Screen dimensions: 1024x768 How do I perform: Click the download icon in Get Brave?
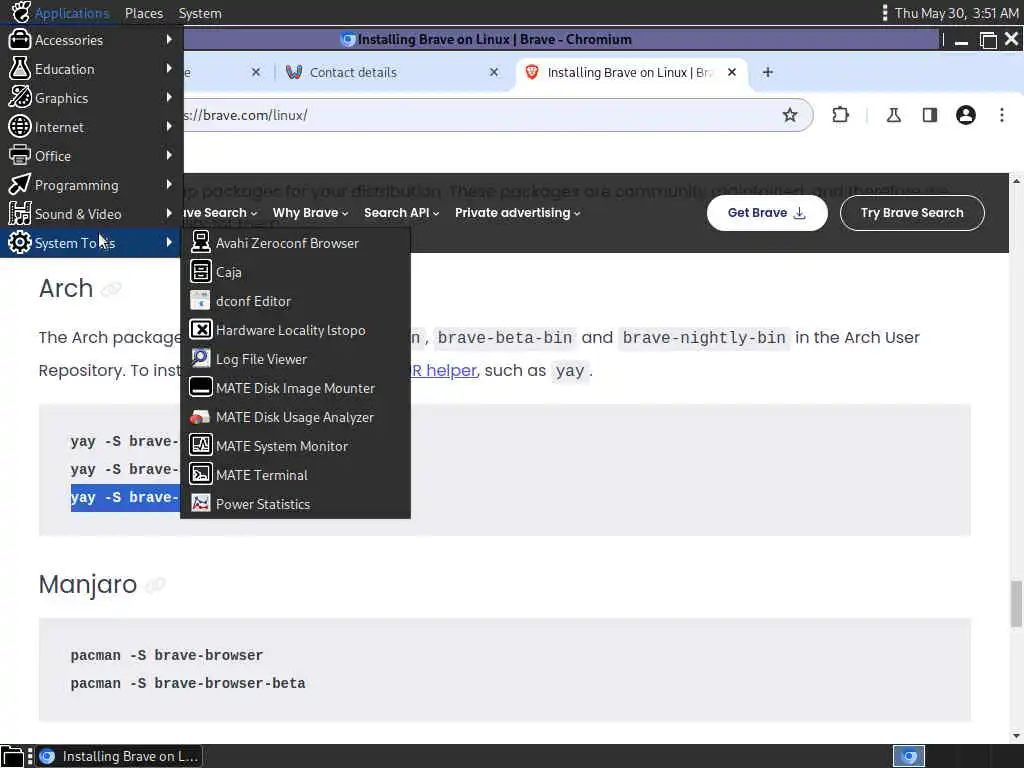[x=799, y=213]
